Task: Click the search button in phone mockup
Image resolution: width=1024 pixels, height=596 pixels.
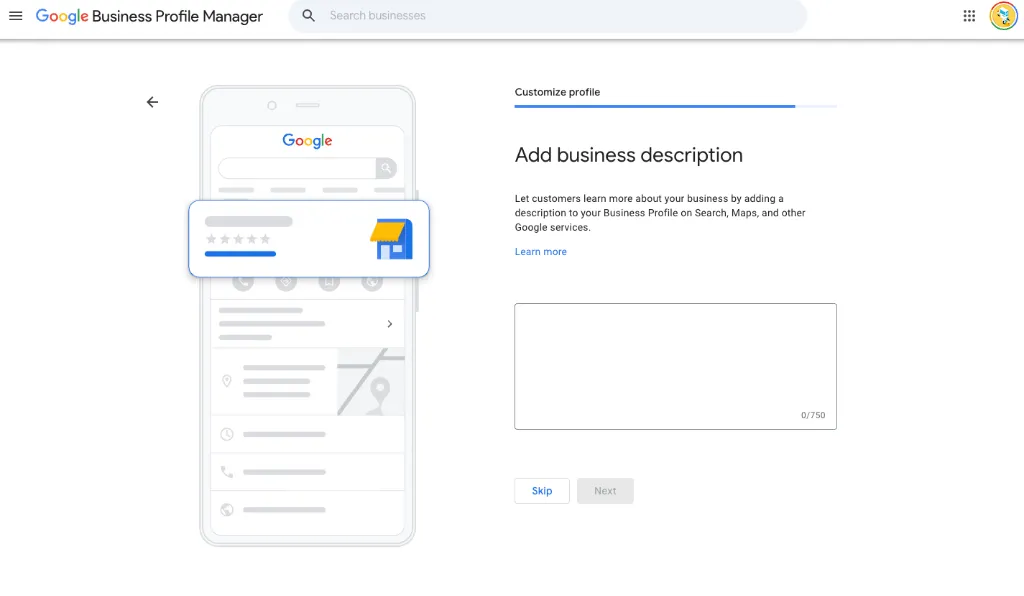Action: click(386, 168)
